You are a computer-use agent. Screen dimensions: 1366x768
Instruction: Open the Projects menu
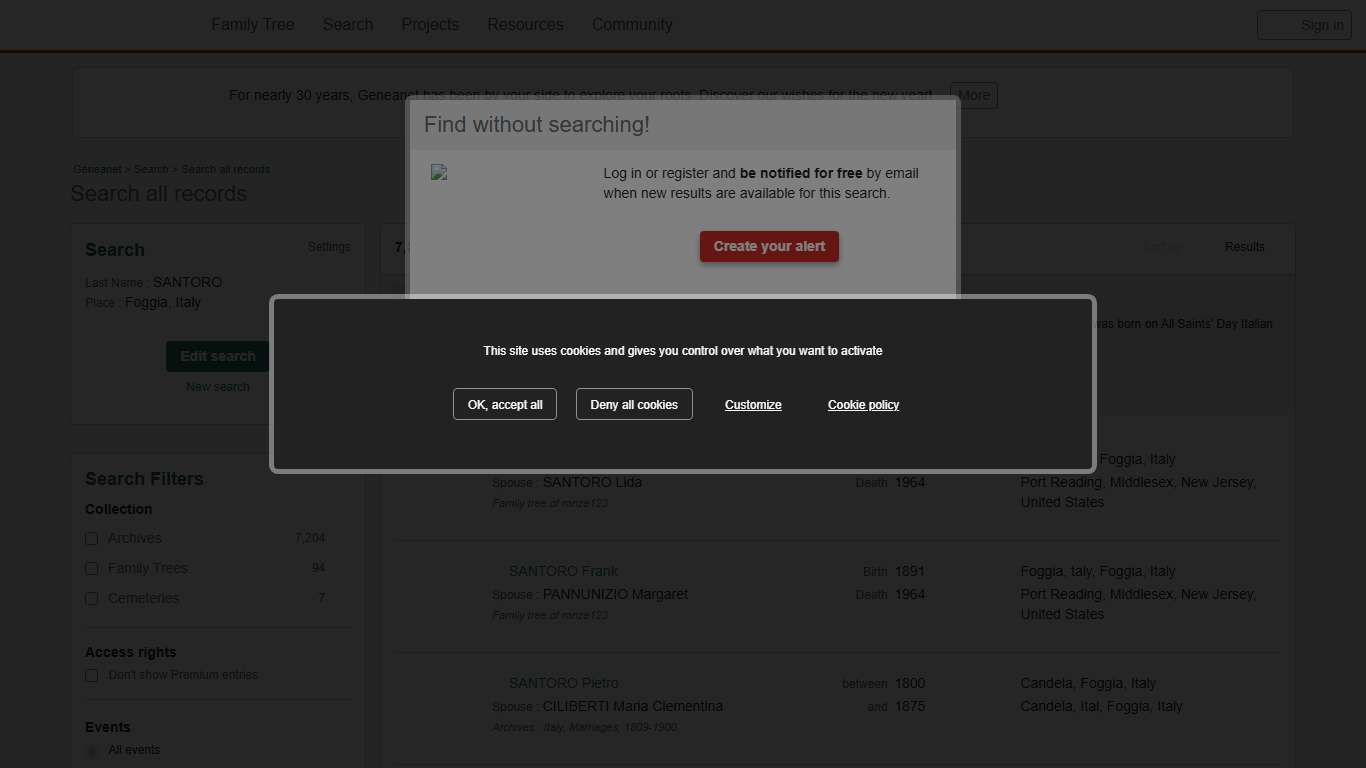pos(430,25)
